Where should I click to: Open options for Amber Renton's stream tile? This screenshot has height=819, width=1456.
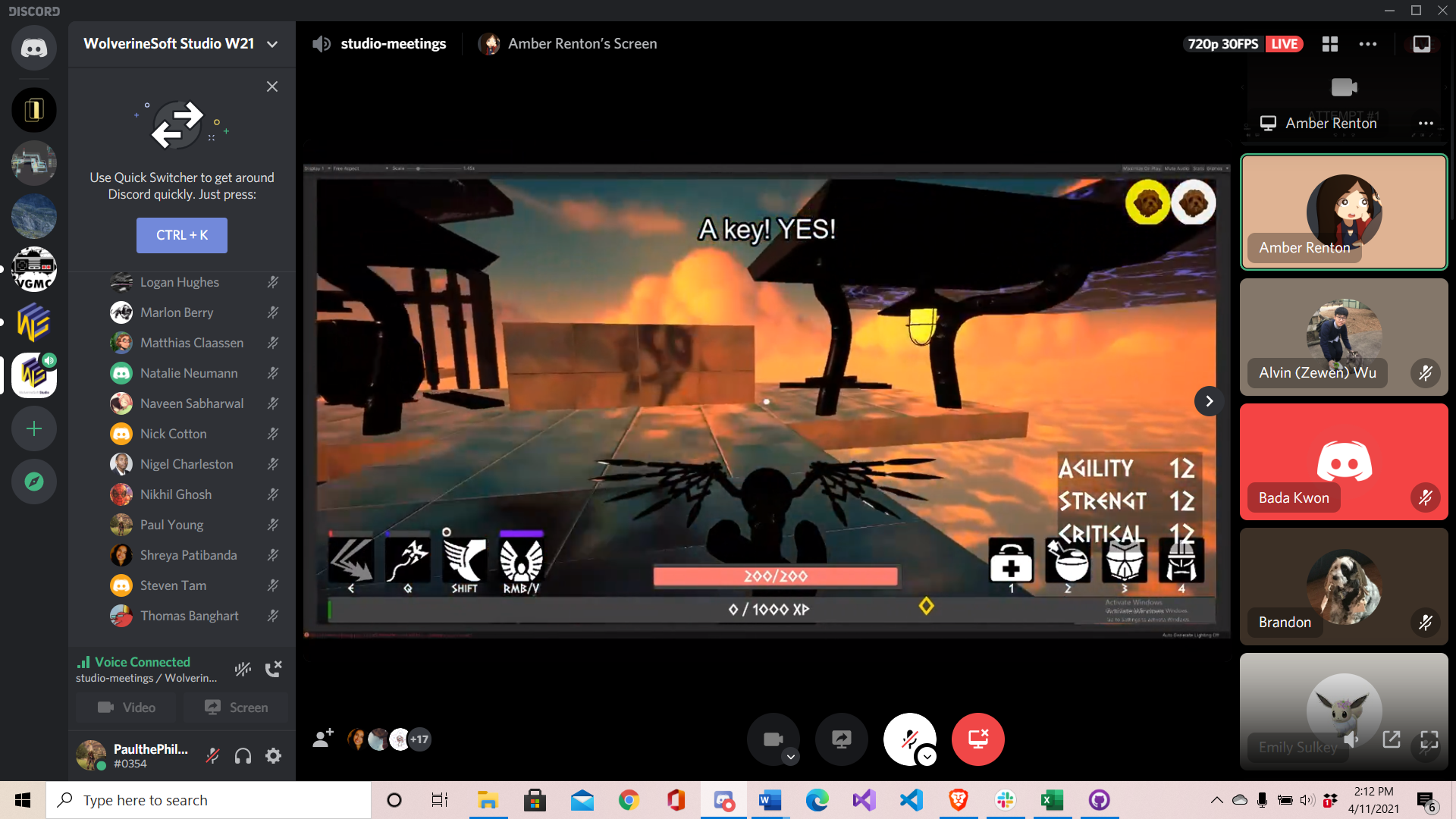coord(1426,123)
